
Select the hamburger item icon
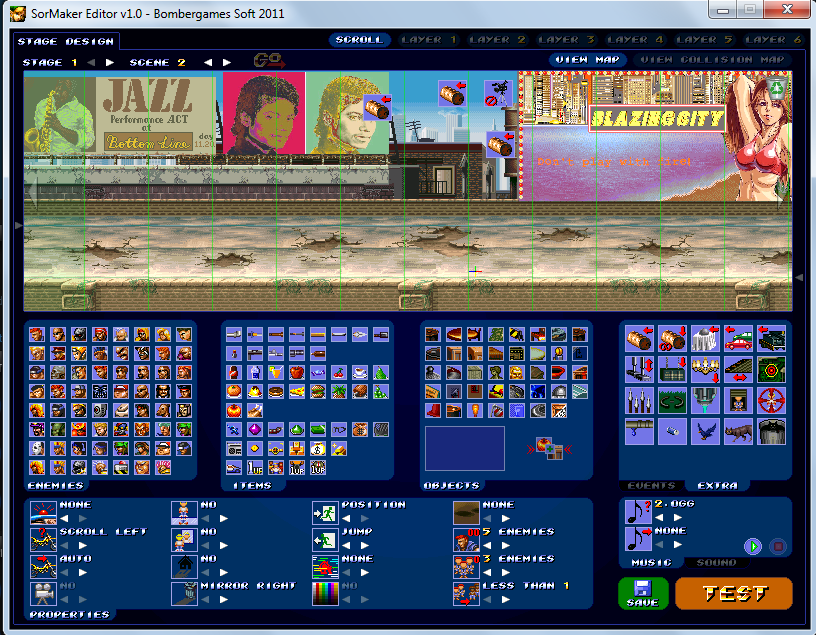(318, 391)
